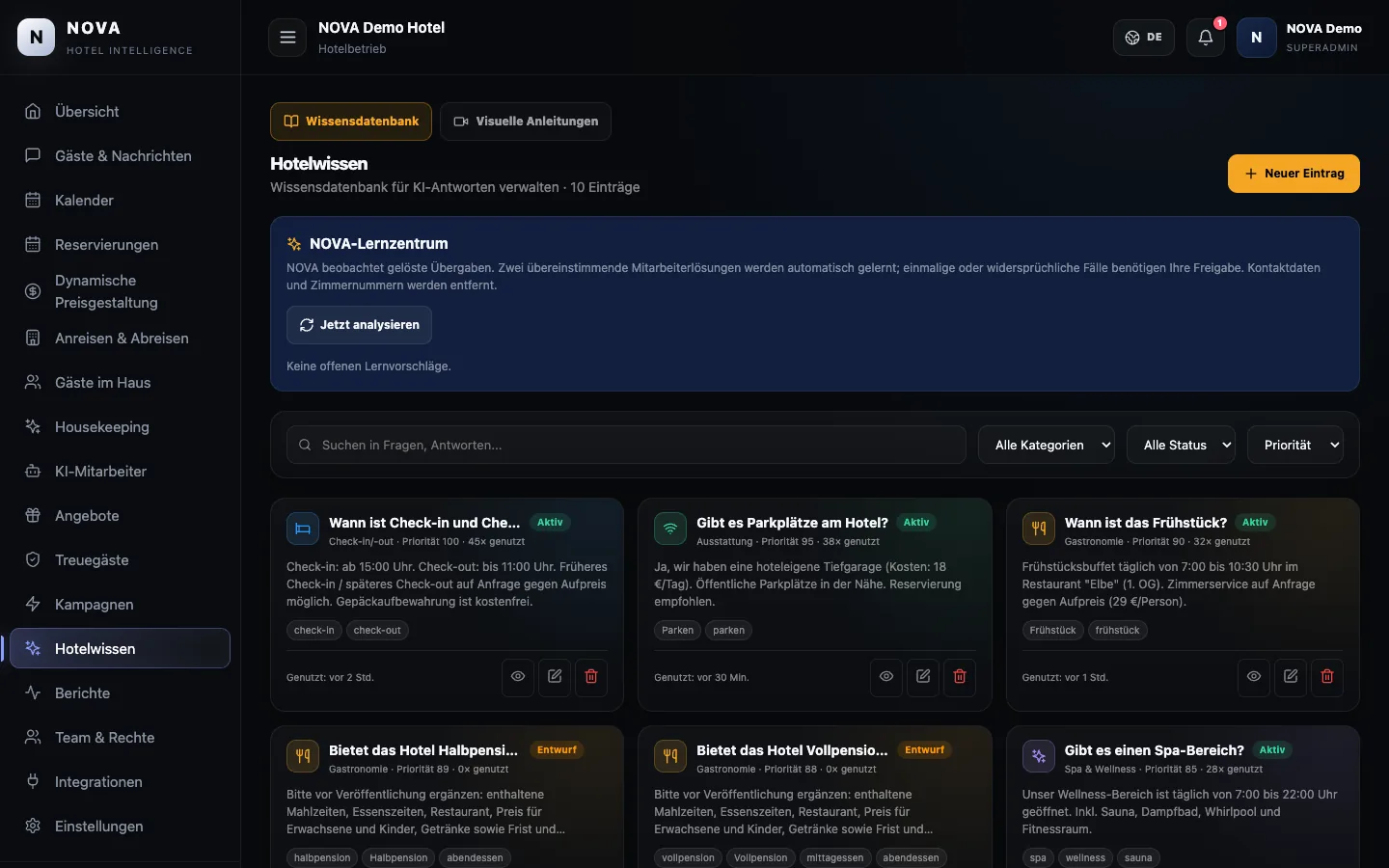
Task: Click the check-in tag chip
Action: pos(314,631)
